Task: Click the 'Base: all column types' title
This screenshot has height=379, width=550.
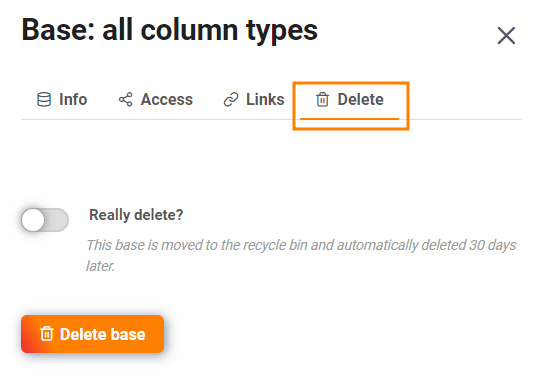Action: [169, 31]
